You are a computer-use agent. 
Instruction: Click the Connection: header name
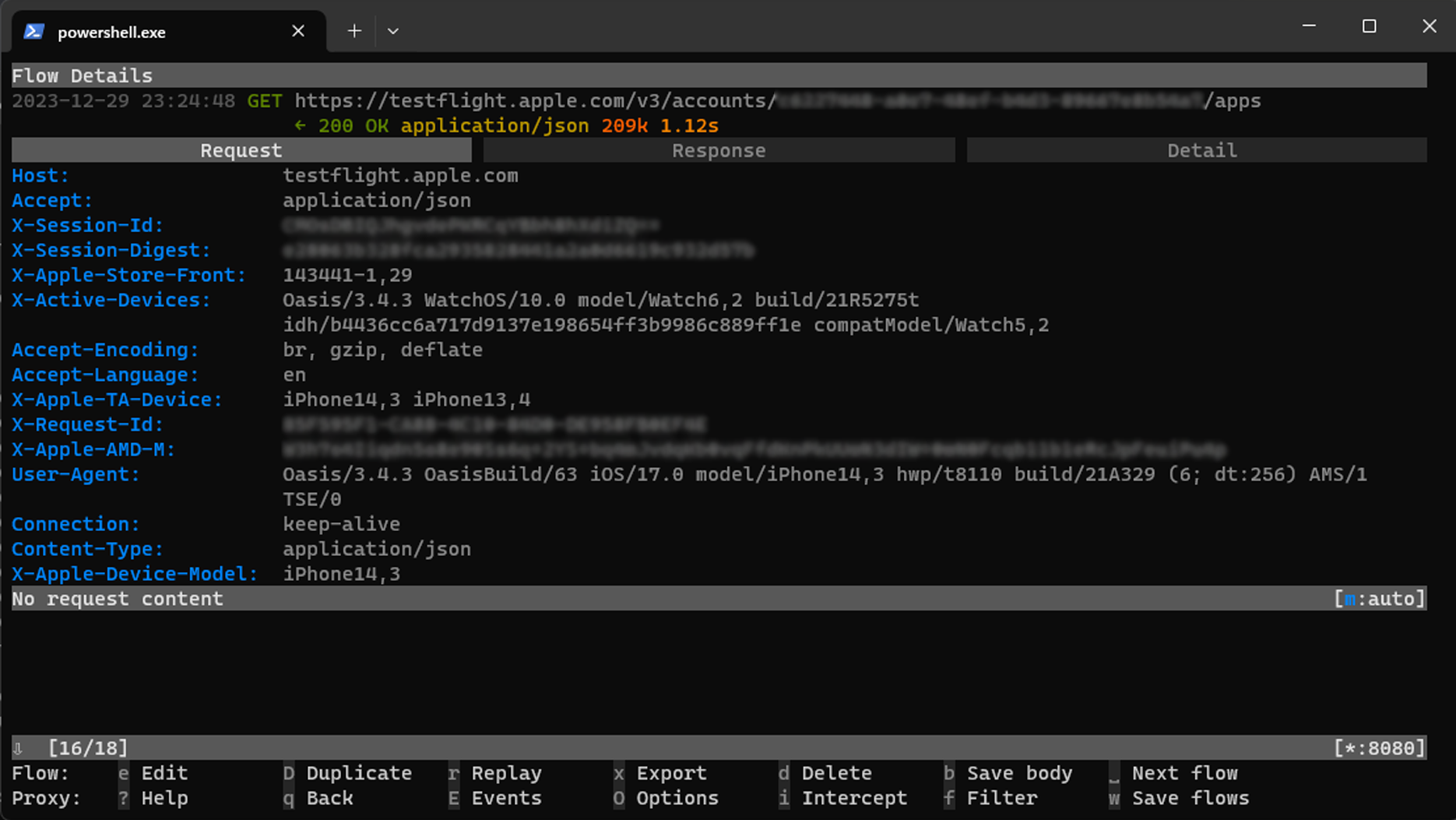tap(76, 524)
